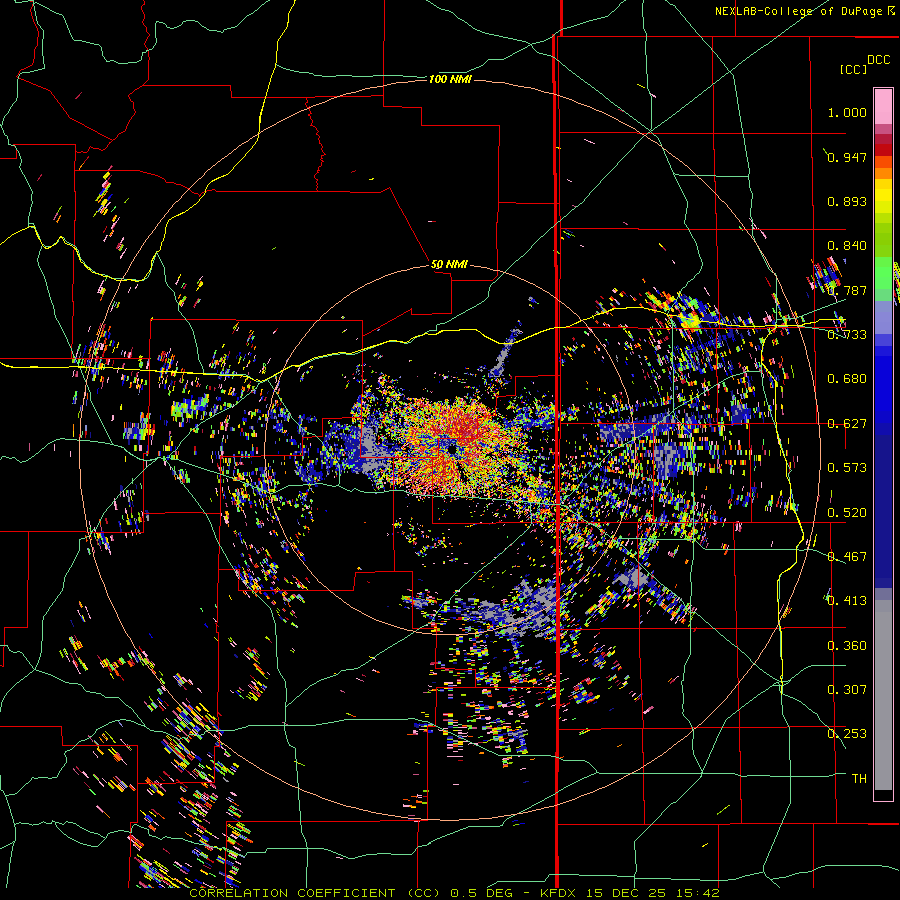Click the 0.787 scale value
Screen dimensions: 900x900
pyautogui.click(x=847, y=290)
